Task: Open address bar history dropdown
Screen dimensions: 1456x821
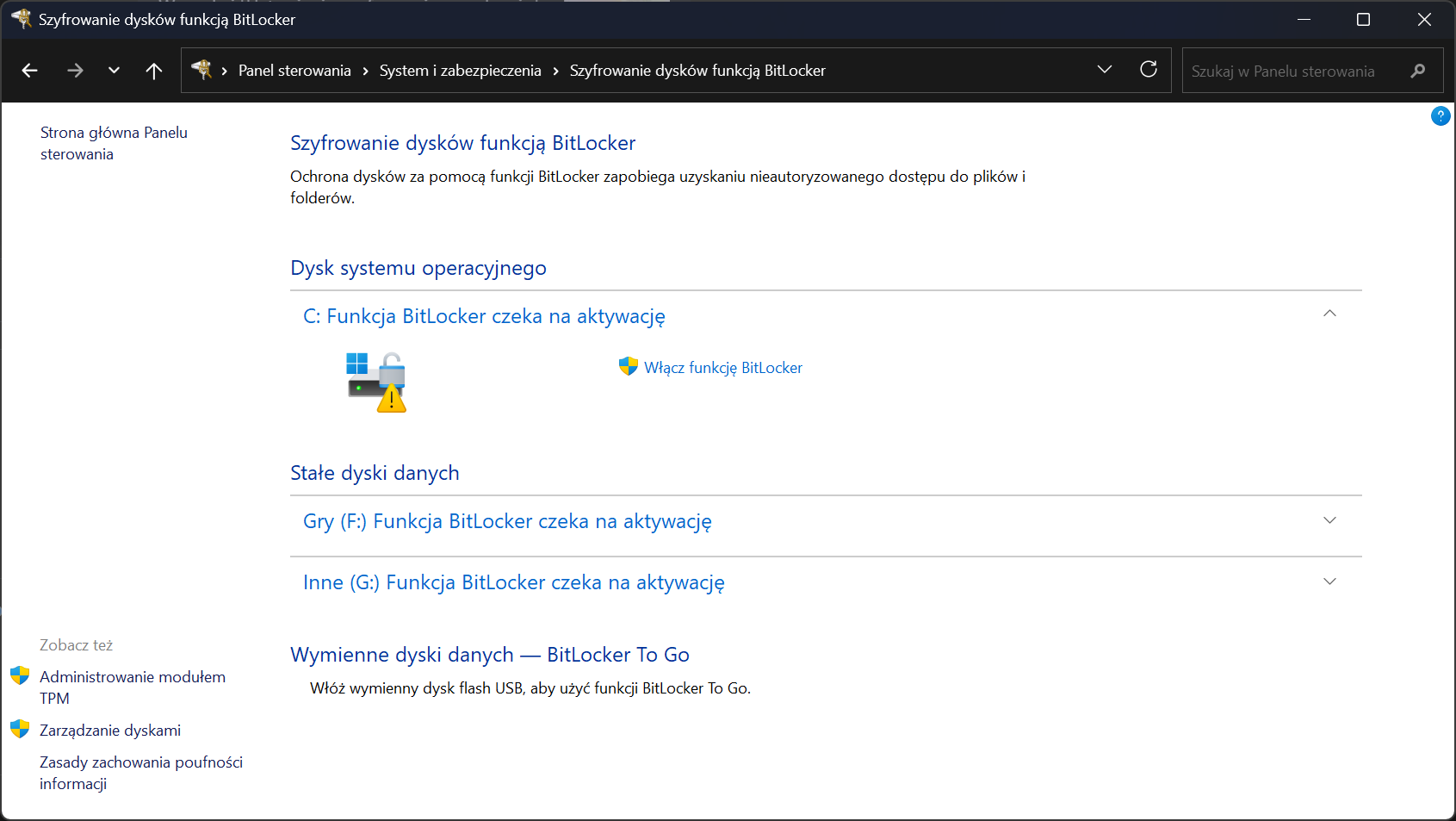Action: (1105, 70)
